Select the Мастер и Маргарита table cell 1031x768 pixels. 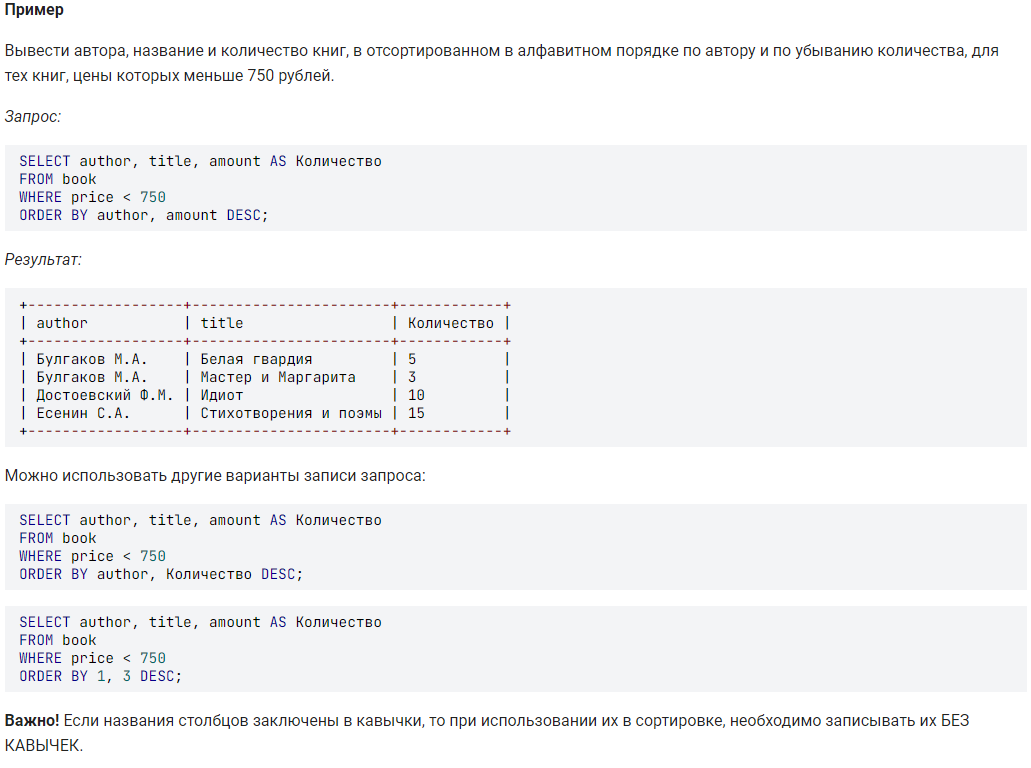[x=278, y=377]
